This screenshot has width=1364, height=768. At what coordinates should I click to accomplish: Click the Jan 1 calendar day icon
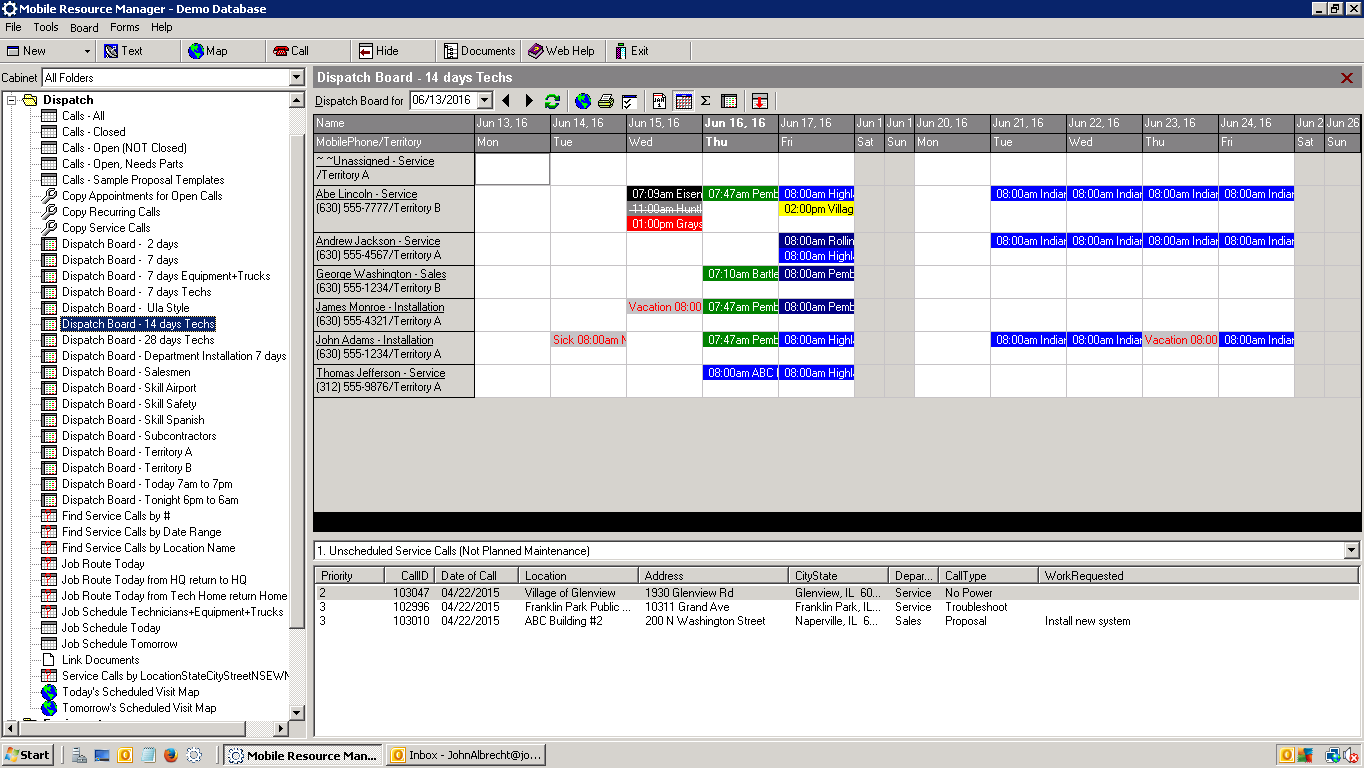pos(660,101)
